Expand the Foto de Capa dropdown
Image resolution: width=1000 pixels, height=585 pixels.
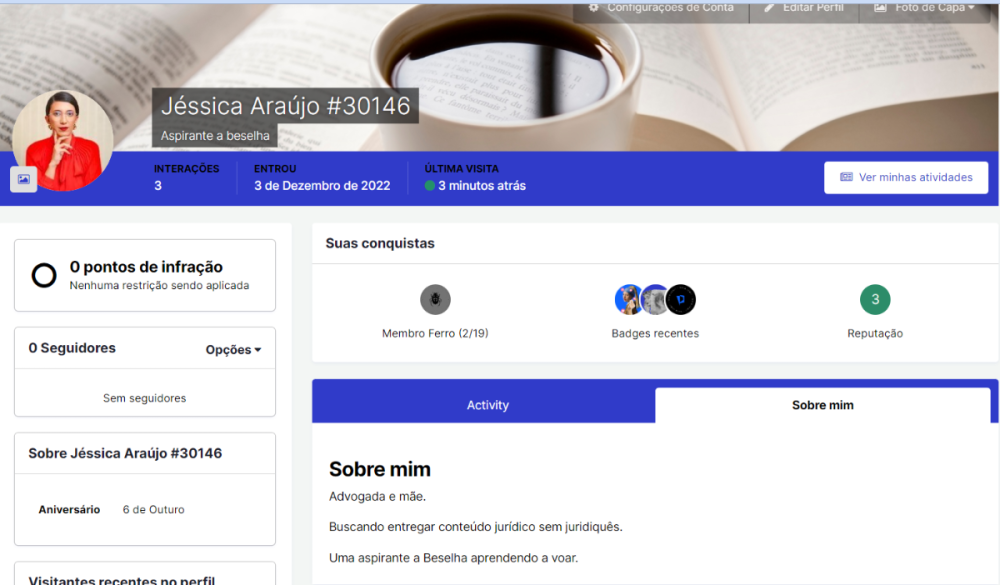click(924, 8)
